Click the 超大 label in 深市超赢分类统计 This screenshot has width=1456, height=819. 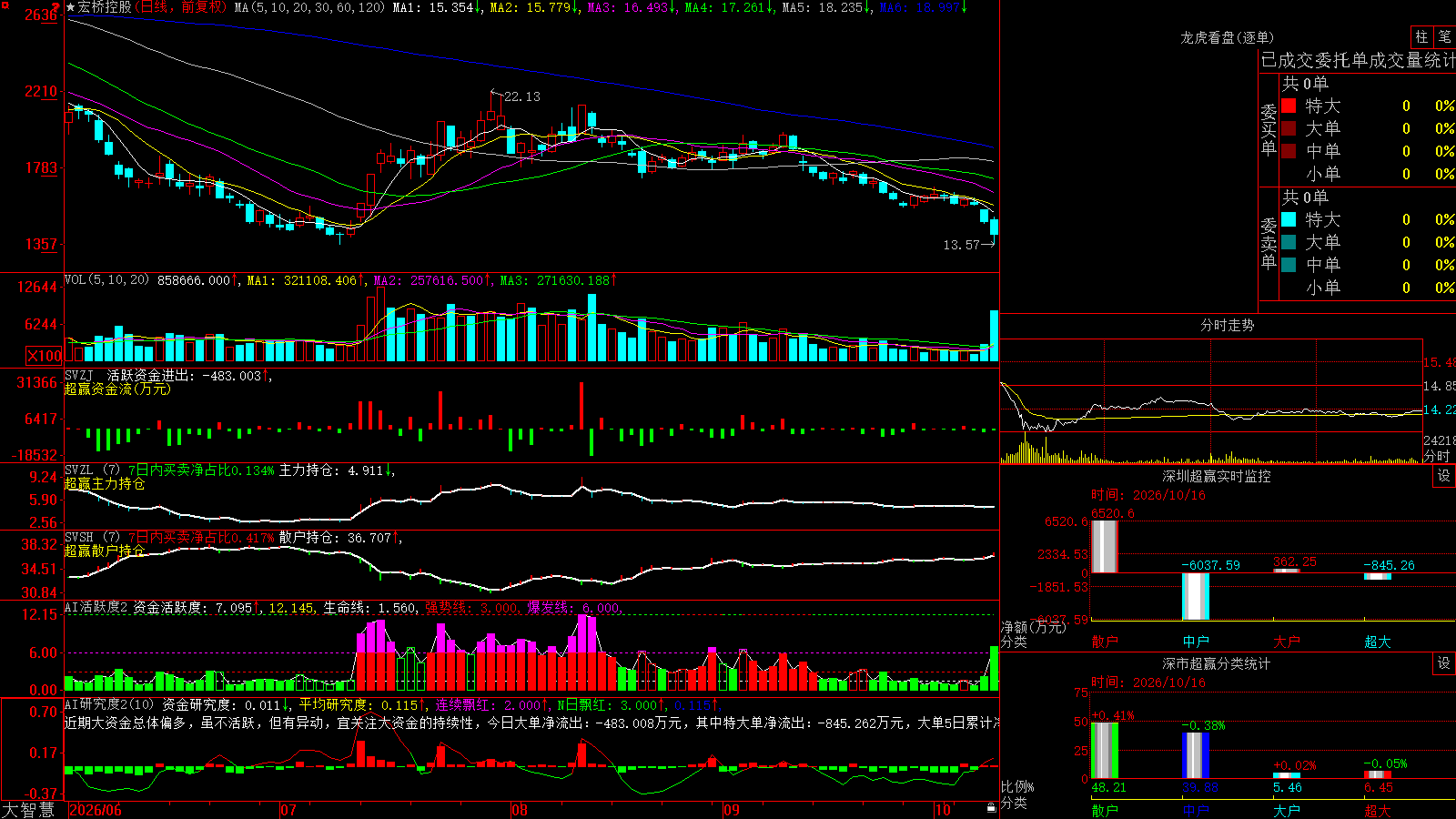coord(1378,811)
